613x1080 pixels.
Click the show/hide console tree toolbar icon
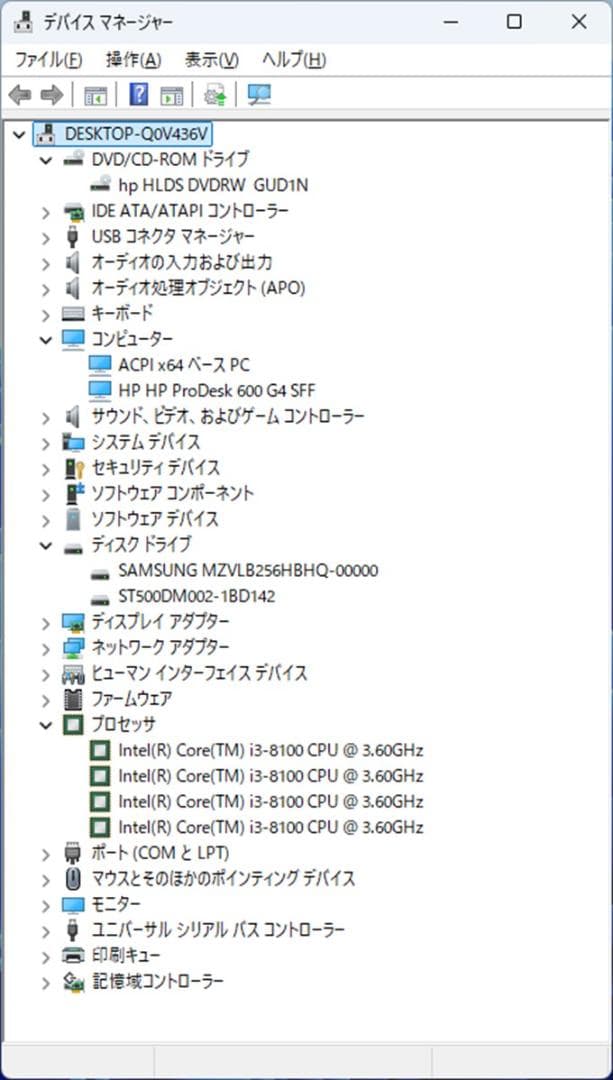(95, 95)
